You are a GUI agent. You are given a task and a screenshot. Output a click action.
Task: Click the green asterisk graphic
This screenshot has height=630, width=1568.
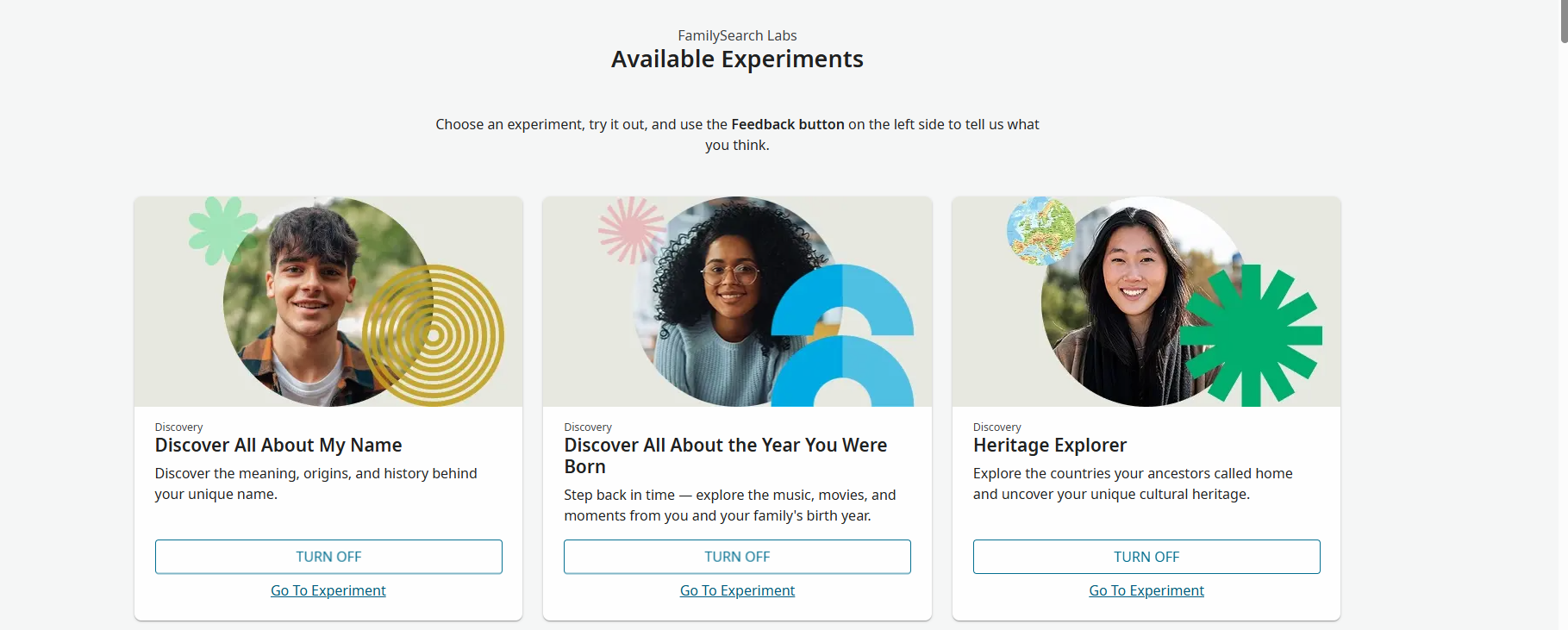coord(1251,335)
